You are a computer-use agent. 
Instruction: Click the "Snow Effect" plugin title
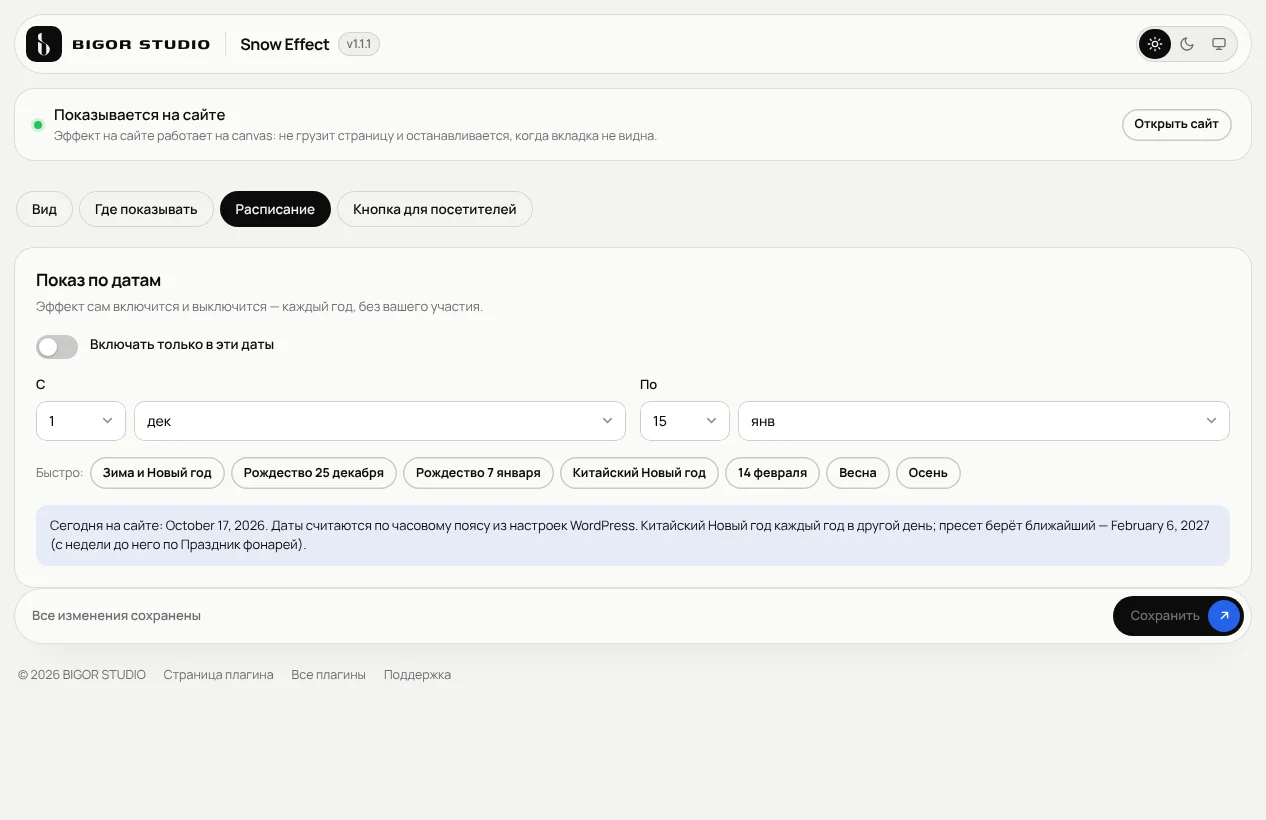285,44
